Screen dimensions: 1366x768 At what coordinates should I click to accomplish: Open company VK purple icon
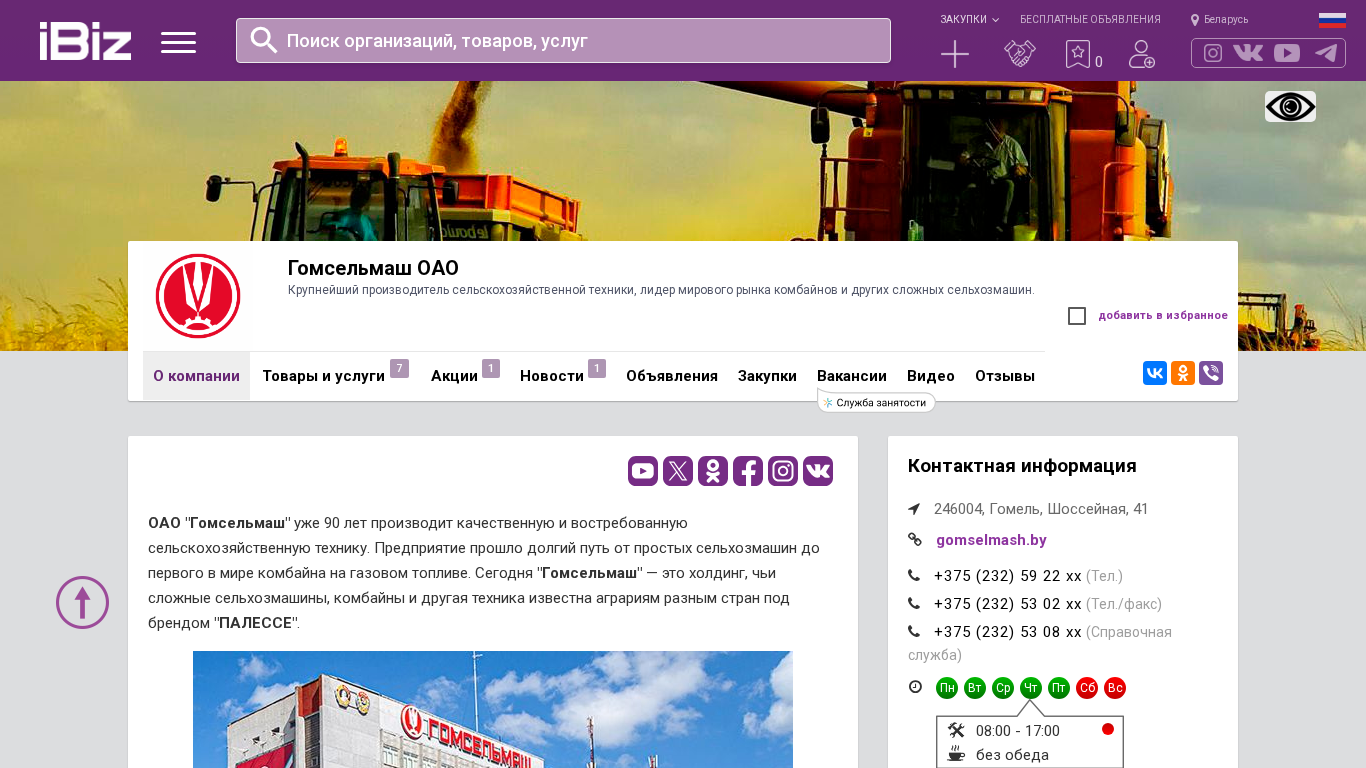[x=818, y=471]
